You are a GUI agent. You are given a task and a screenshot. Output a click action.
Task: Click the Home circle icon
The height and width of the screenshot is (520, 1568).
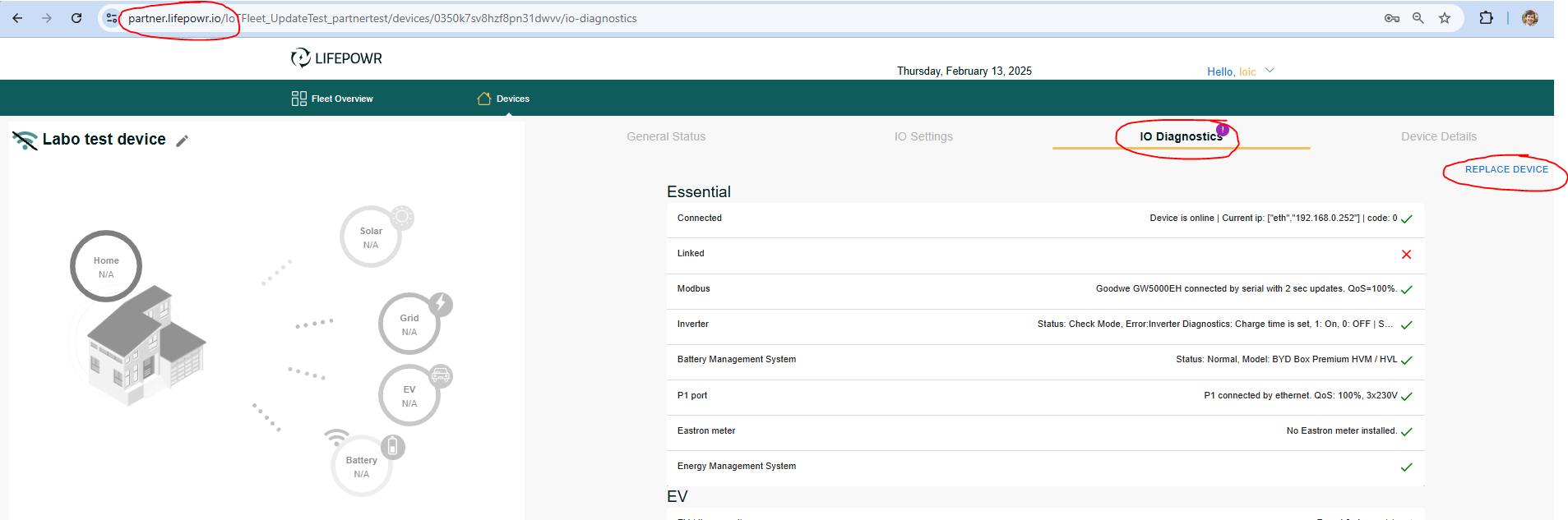pos(106,267)
